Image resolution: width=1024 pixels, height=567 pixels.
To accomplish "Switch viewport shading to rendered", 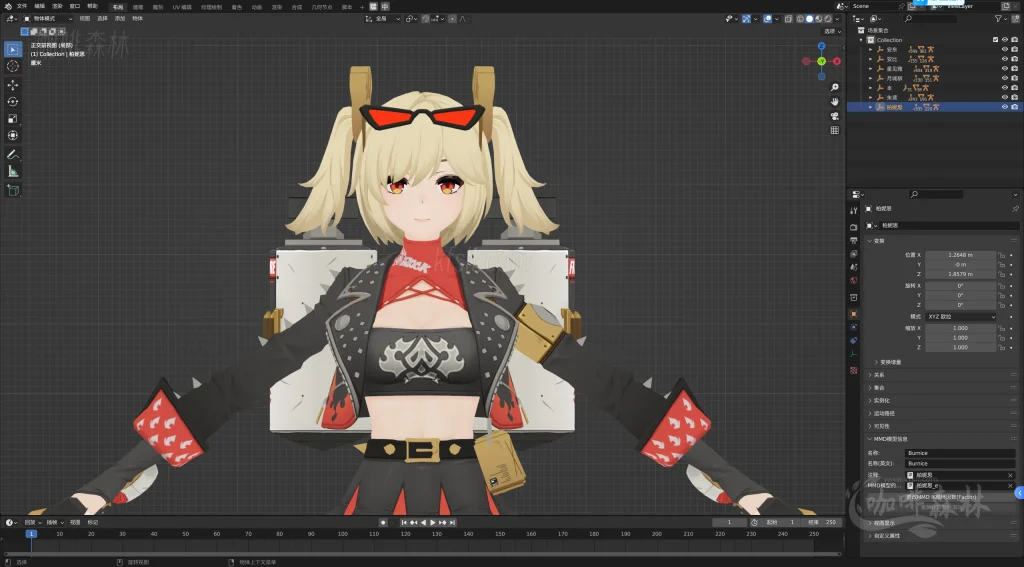I will pyautogui.click(x=828, y=19).
